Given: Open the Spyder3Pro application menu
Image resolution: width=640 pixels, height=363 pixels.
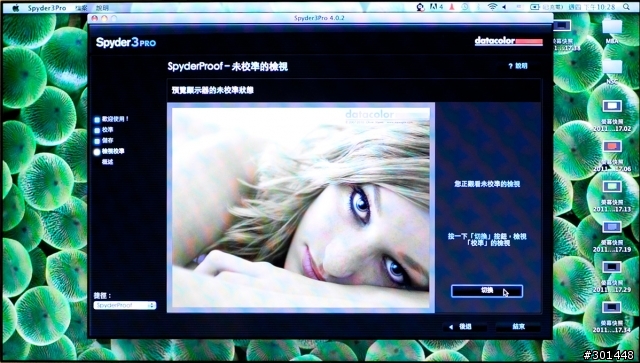Looking at the screenshot, I should [47, 8].
